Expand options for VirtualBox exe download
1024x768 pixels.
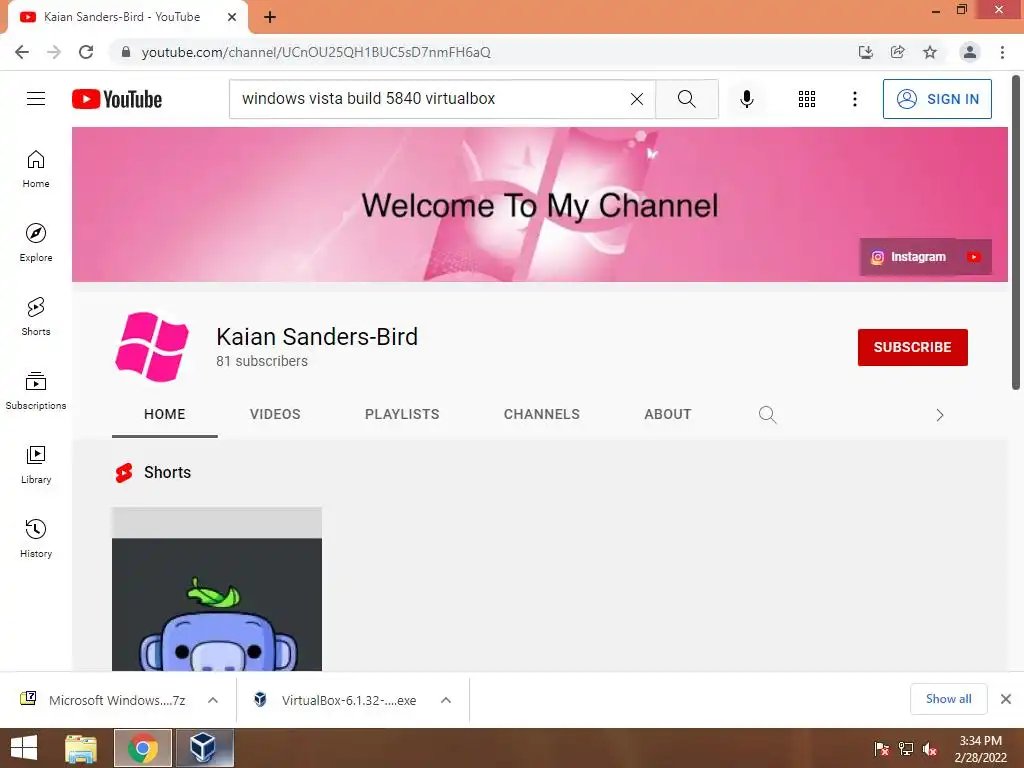[x=446, y=700]
